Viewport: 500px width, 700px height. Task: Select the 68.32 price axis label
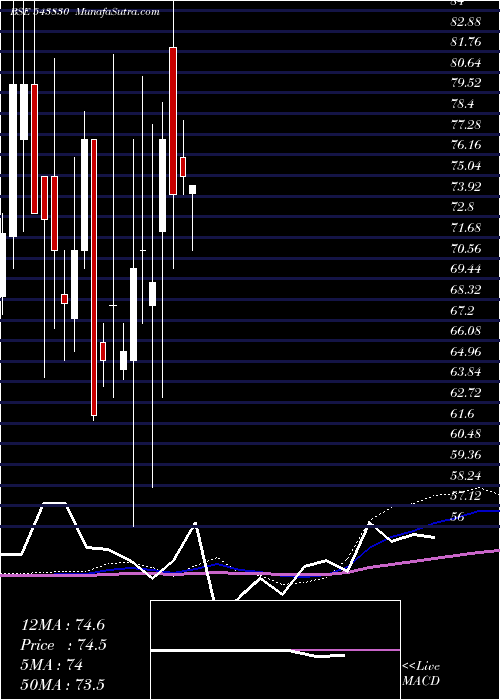click(466, 290)
